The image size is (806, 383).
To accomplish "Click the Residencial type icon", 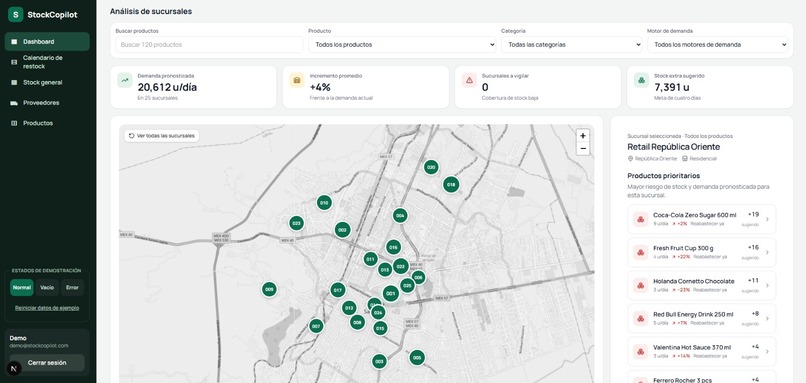I will coord(685,159).
